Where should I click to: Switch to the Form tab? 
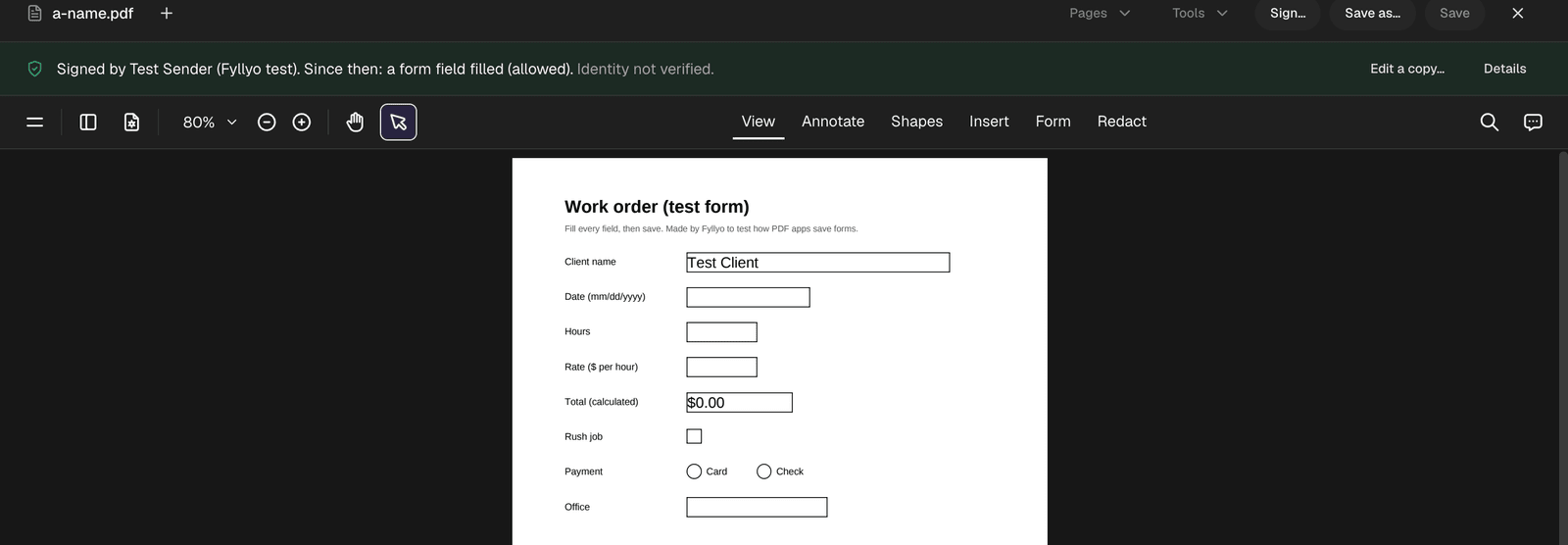[x=1053, y=122]
